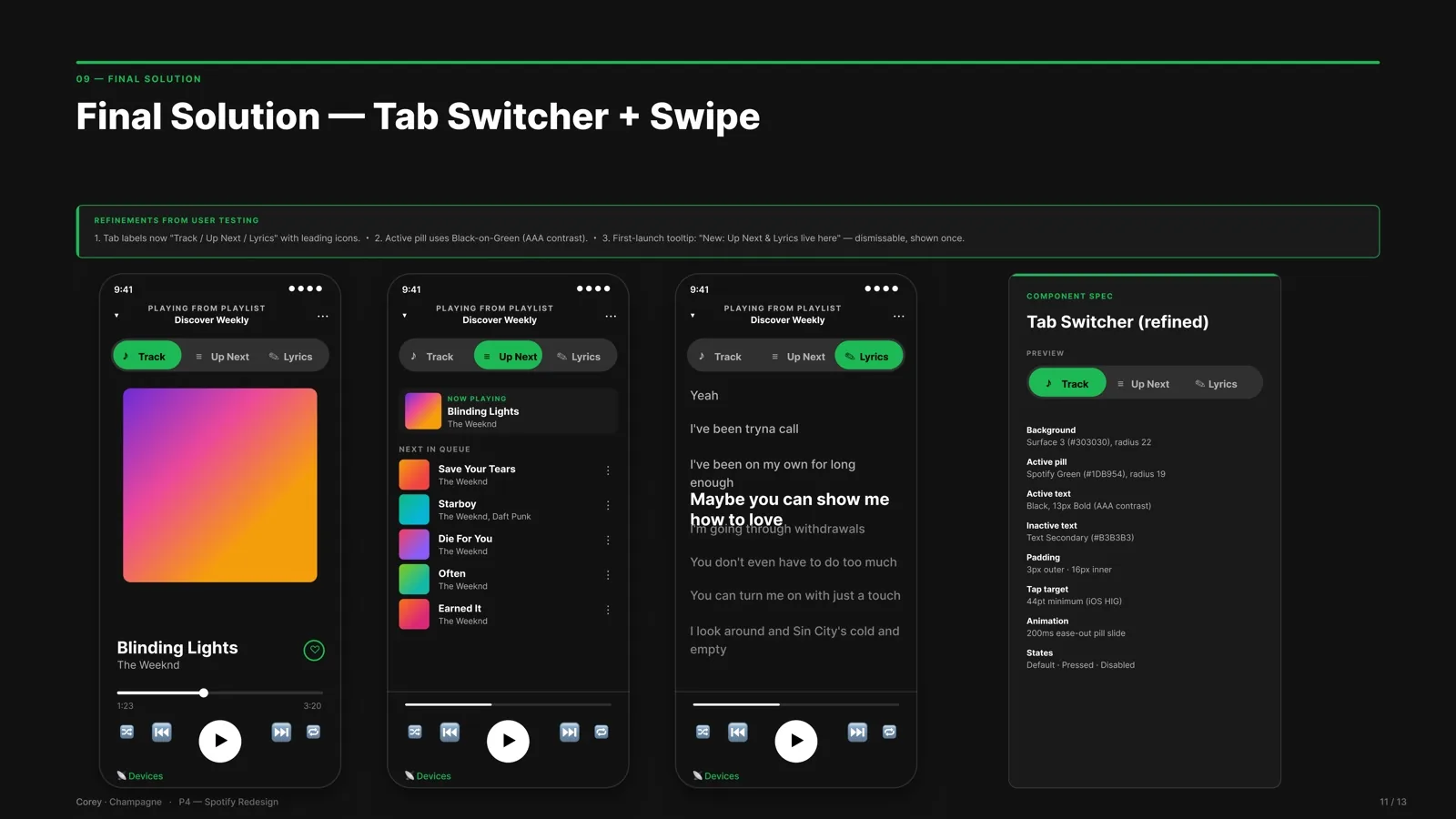Open options menu for Starboy
Viewport: 1456px width, 819px height.
608,505
